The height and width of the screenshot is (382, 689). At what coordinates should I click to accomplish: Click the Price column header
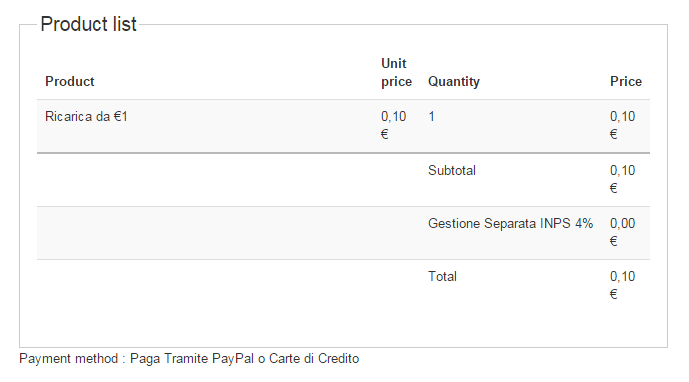626,81
